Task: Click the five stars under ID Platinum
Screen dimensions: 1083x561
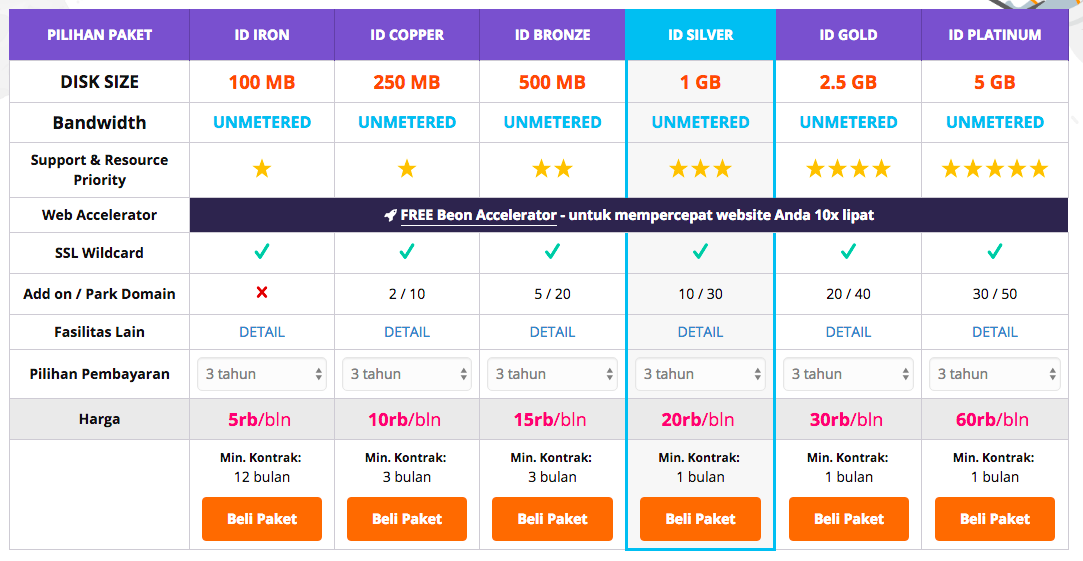Action: pos(995,168)
